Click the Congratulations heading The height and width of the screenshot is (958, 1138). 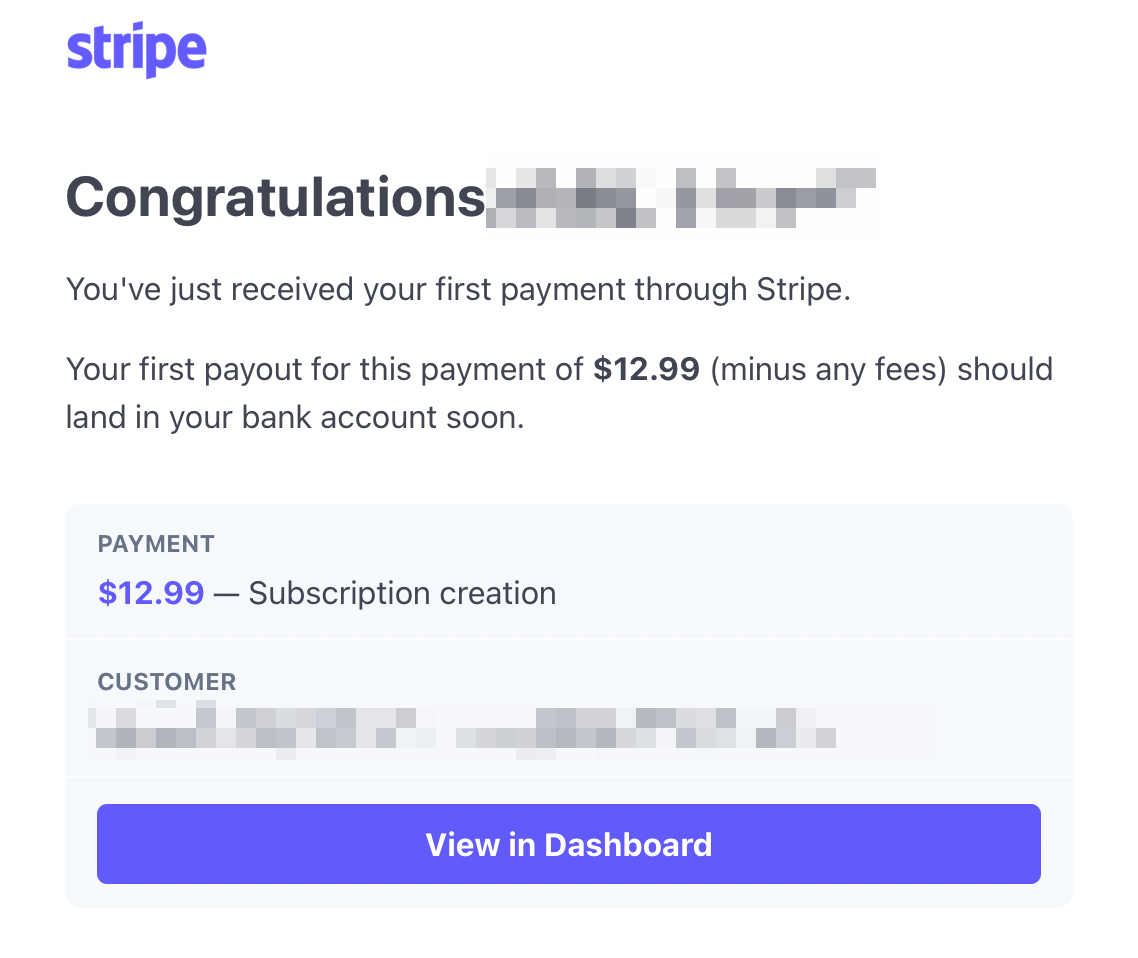pyautogui.click(x=275, y=197)
